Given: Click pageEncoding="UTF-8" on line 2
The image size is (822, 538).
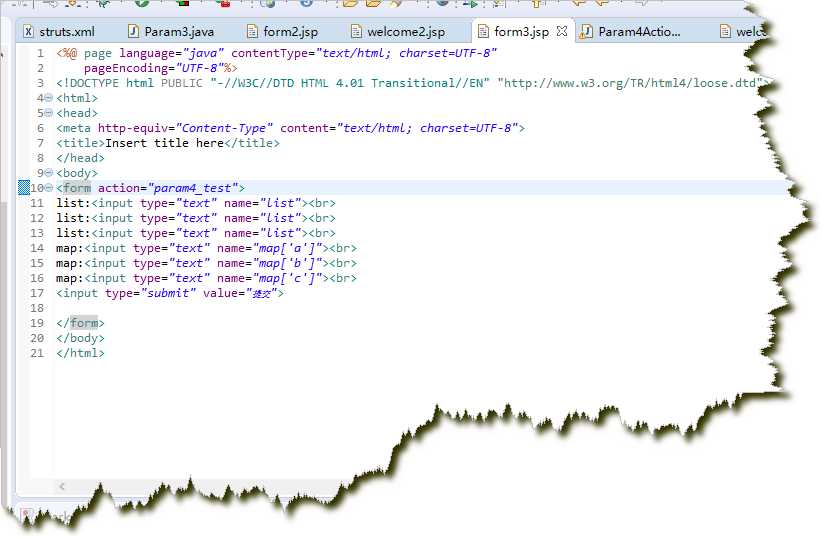Looking at the screenshot, I should 154,68.
